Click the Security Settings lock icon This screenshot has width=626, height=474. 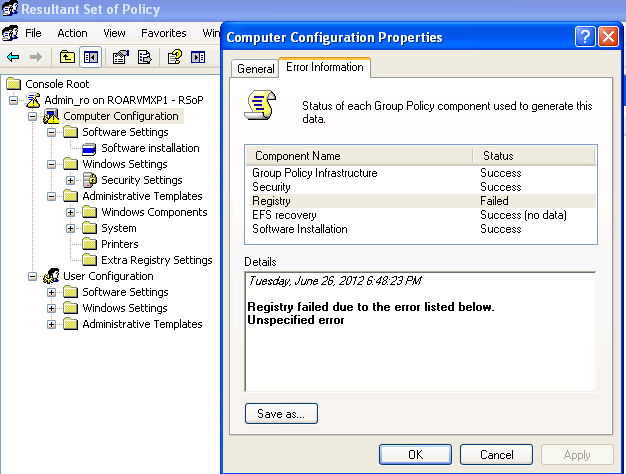[90, 180]
